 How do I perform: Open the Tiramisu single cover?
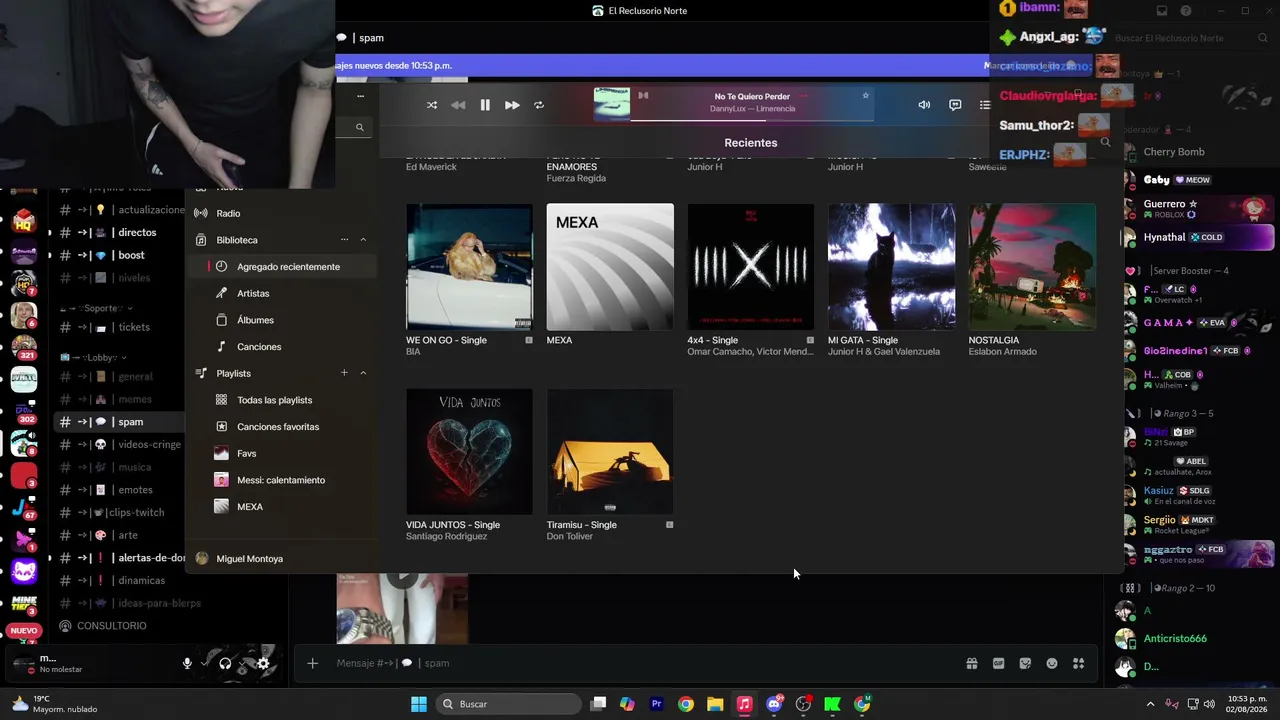[610, 452]
